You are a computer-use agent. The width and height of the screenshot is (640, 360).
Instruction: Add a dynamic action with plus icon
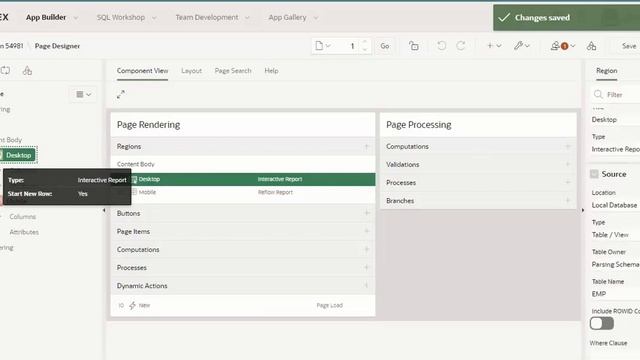tap(366, 285)
